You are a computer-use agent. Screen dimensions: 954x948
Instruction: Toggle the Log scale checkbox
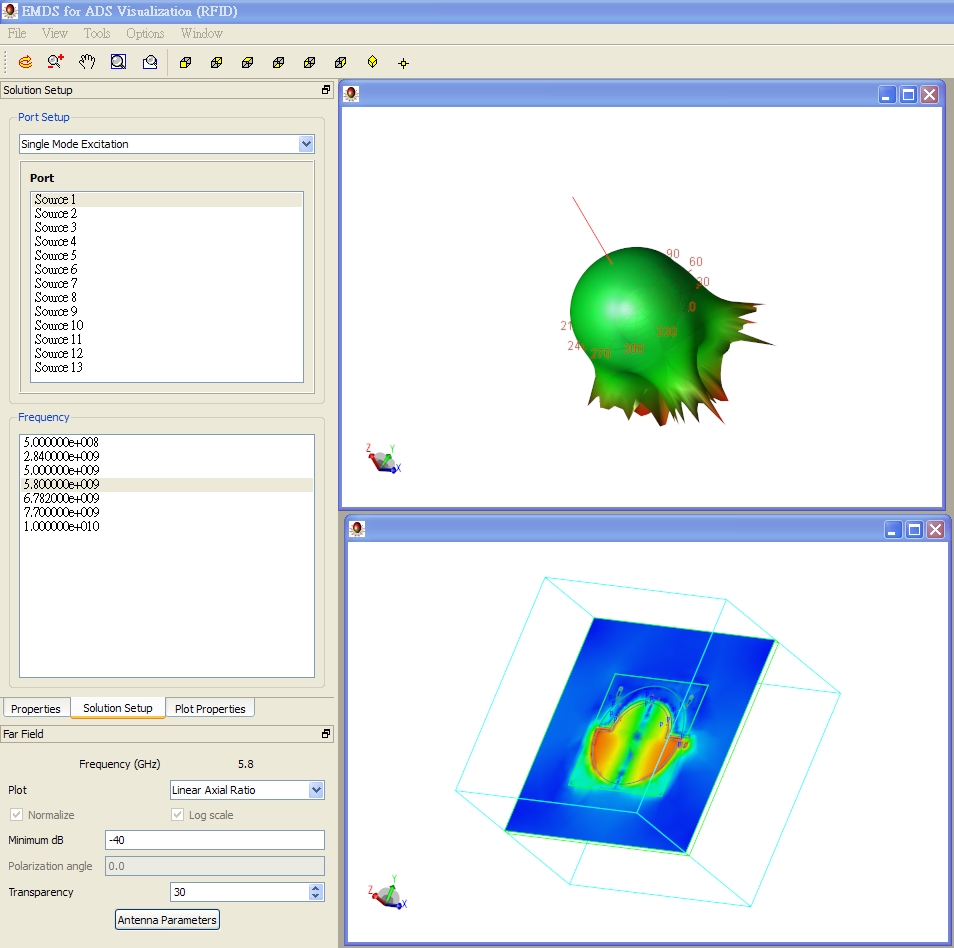point(177,815)
